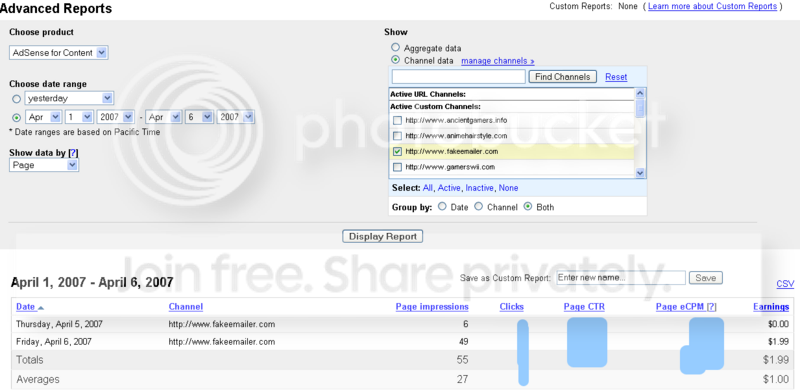The width and height of the screenshot is (800, 392).
Task: Open the end year 2007 dropdown
Action: pos(235,117)
